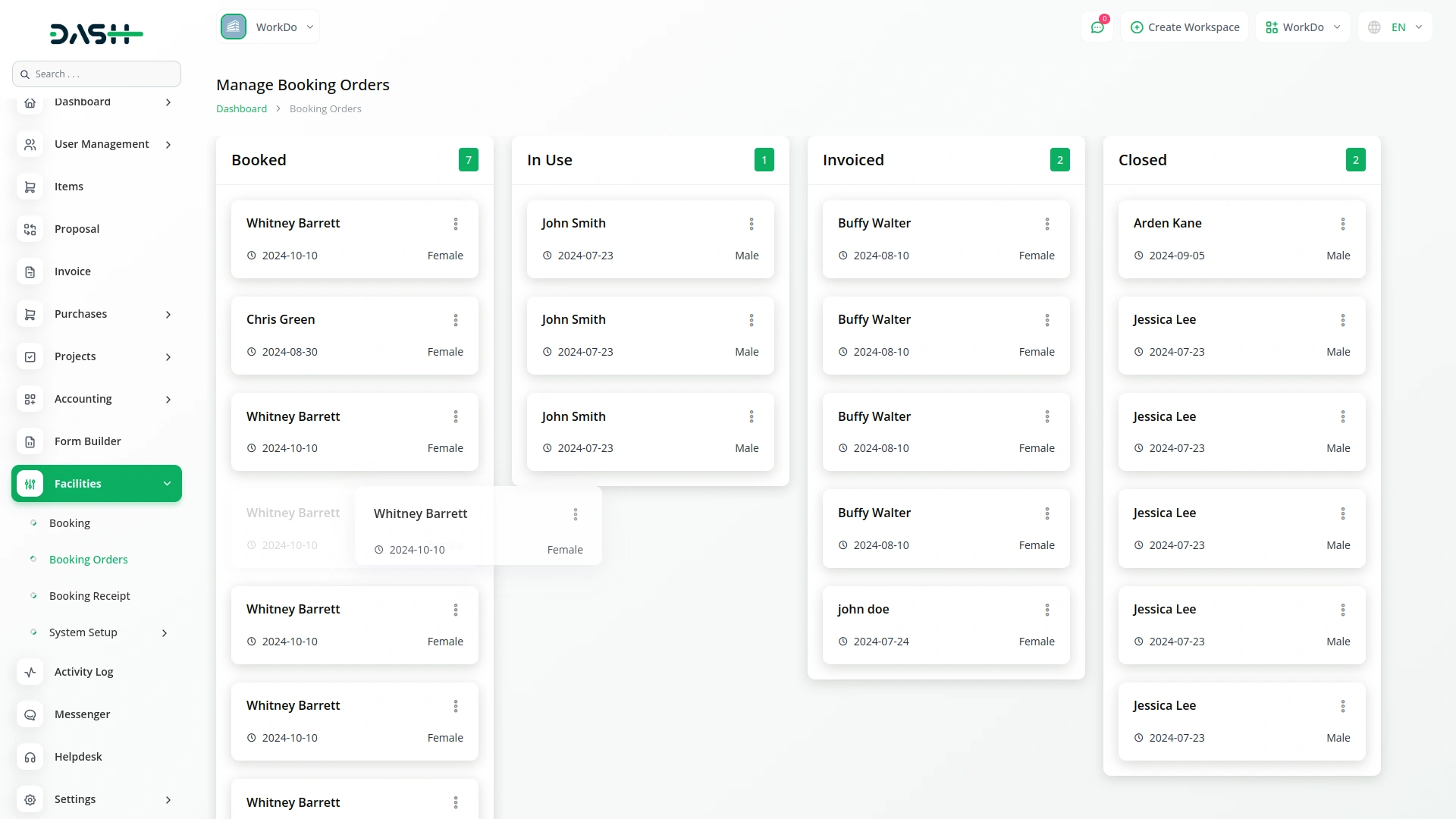Open the Booking submenu item
This screenshot has height=819, width=1456.
[x=70, y=523]
